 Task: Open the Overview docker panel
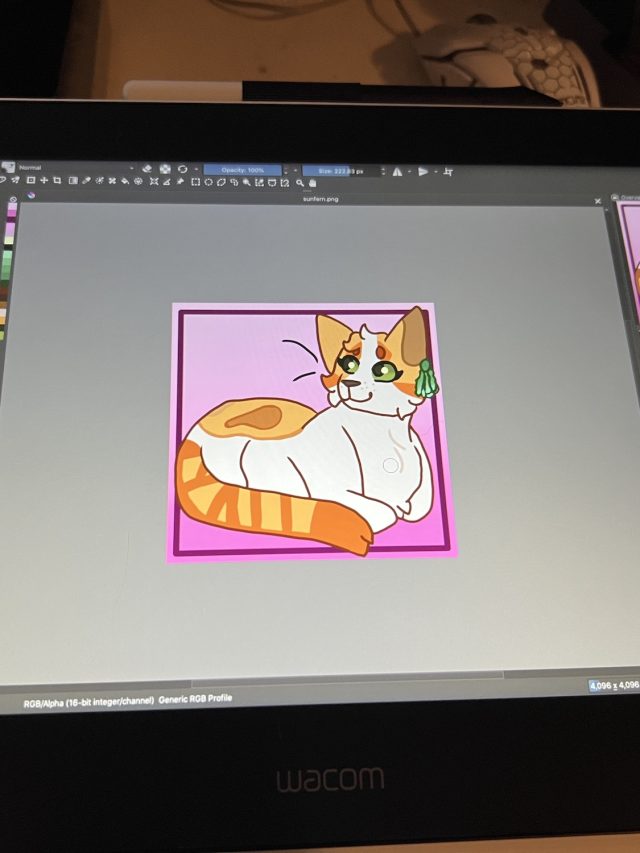tap(627, 197)
